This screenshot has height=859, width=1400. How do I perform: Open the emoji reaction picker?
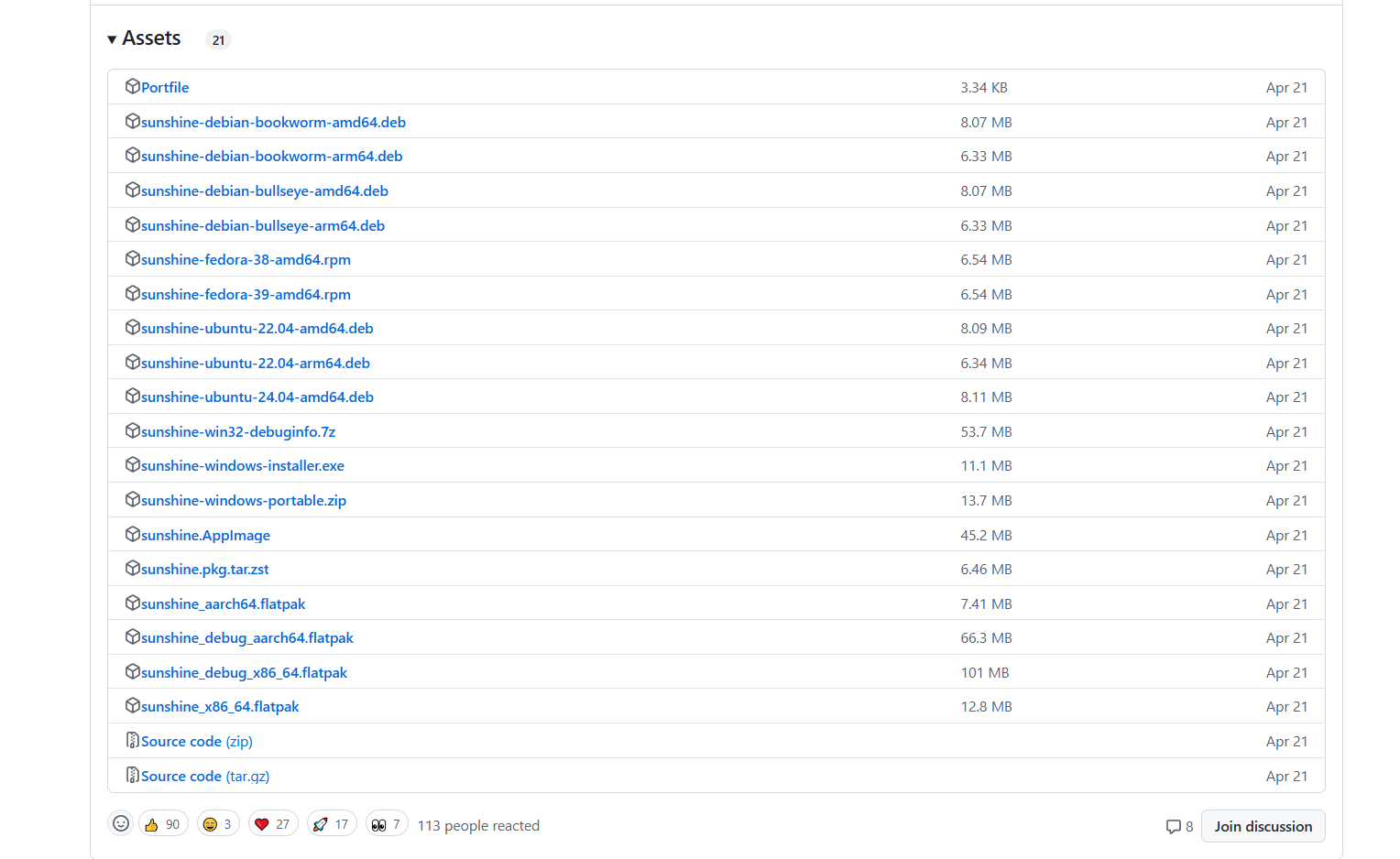(x=120, y=823)
